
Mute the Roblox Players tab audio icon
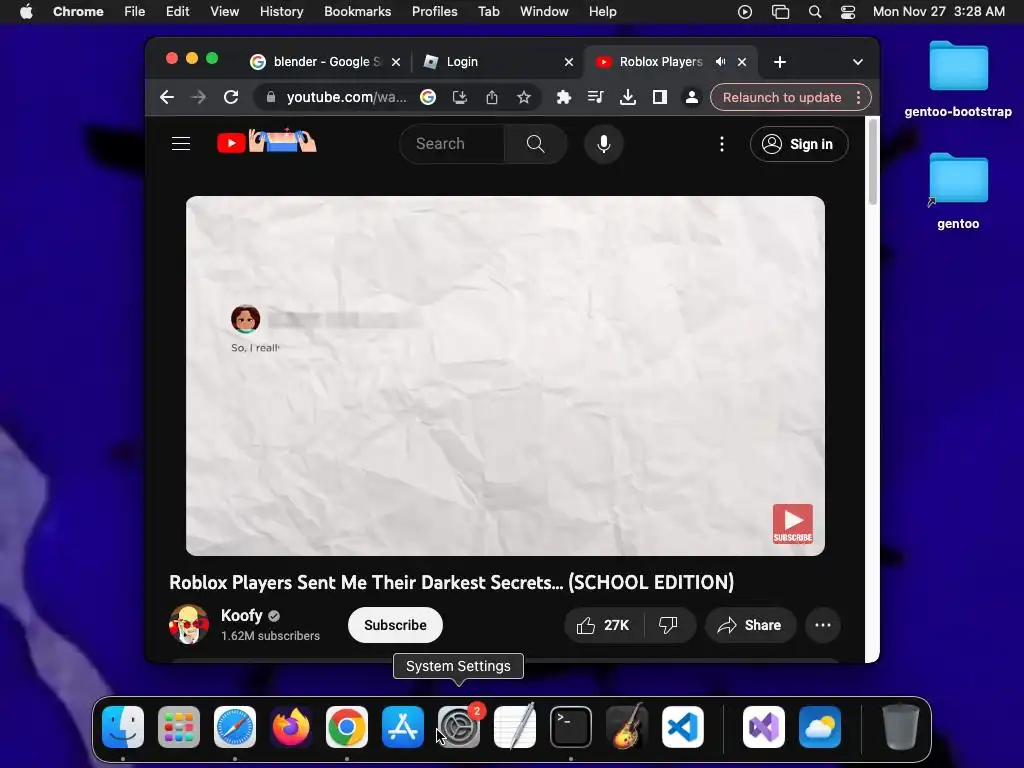[720, 61]
